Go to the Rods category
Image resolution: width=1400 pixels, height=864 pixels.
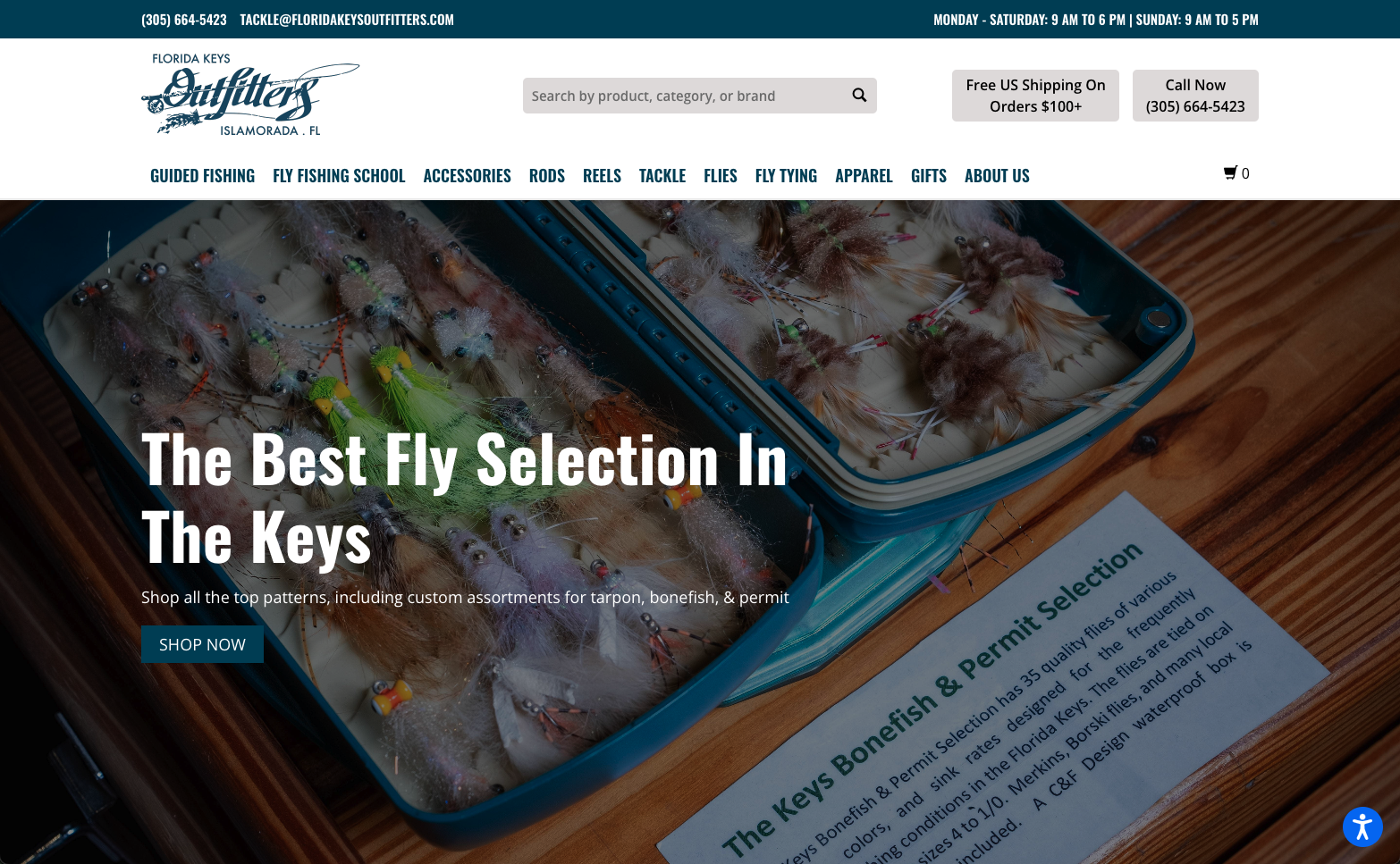pyautogui.click(x=546, y=176)
